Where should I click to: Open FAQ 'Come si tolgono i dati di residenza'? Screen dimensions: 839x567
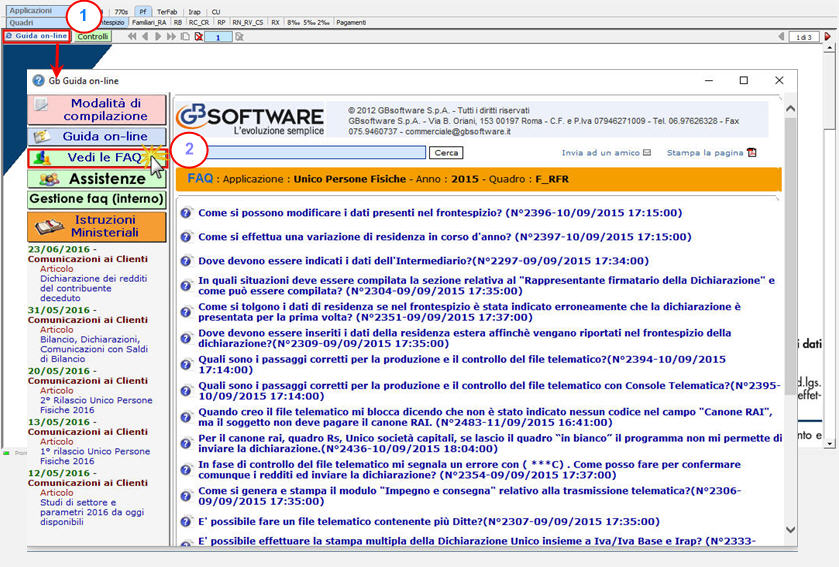pyautogui.click(x=469, y=312)
